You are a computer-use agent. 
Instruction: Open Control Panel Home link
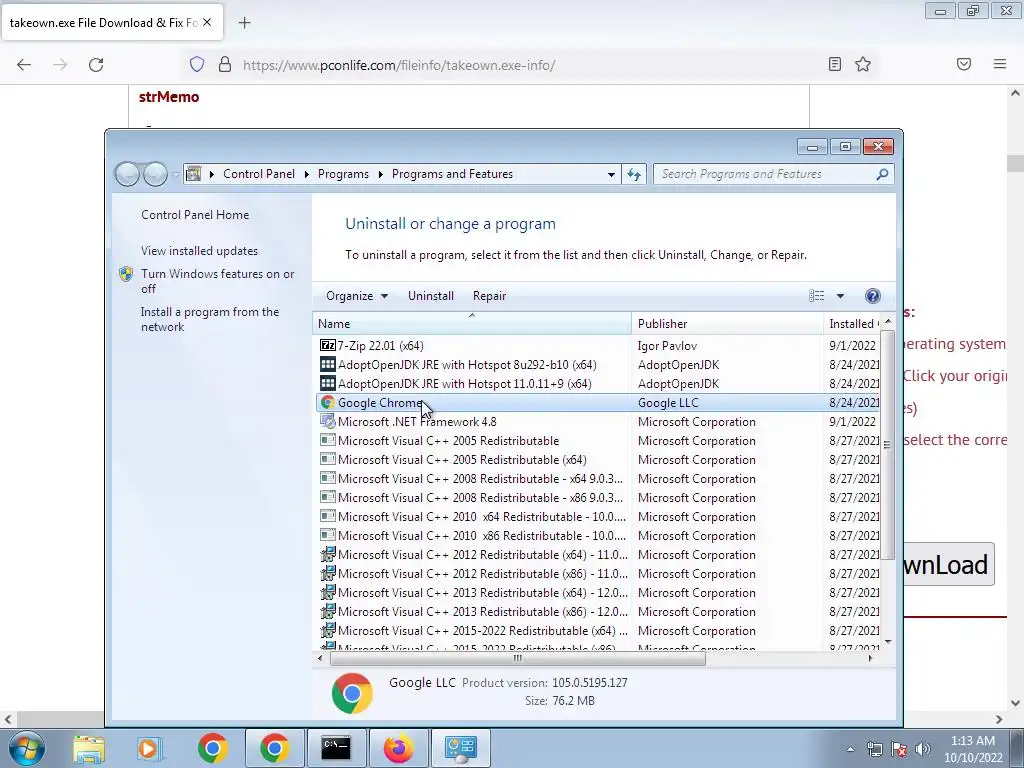(x=195, y=215)
